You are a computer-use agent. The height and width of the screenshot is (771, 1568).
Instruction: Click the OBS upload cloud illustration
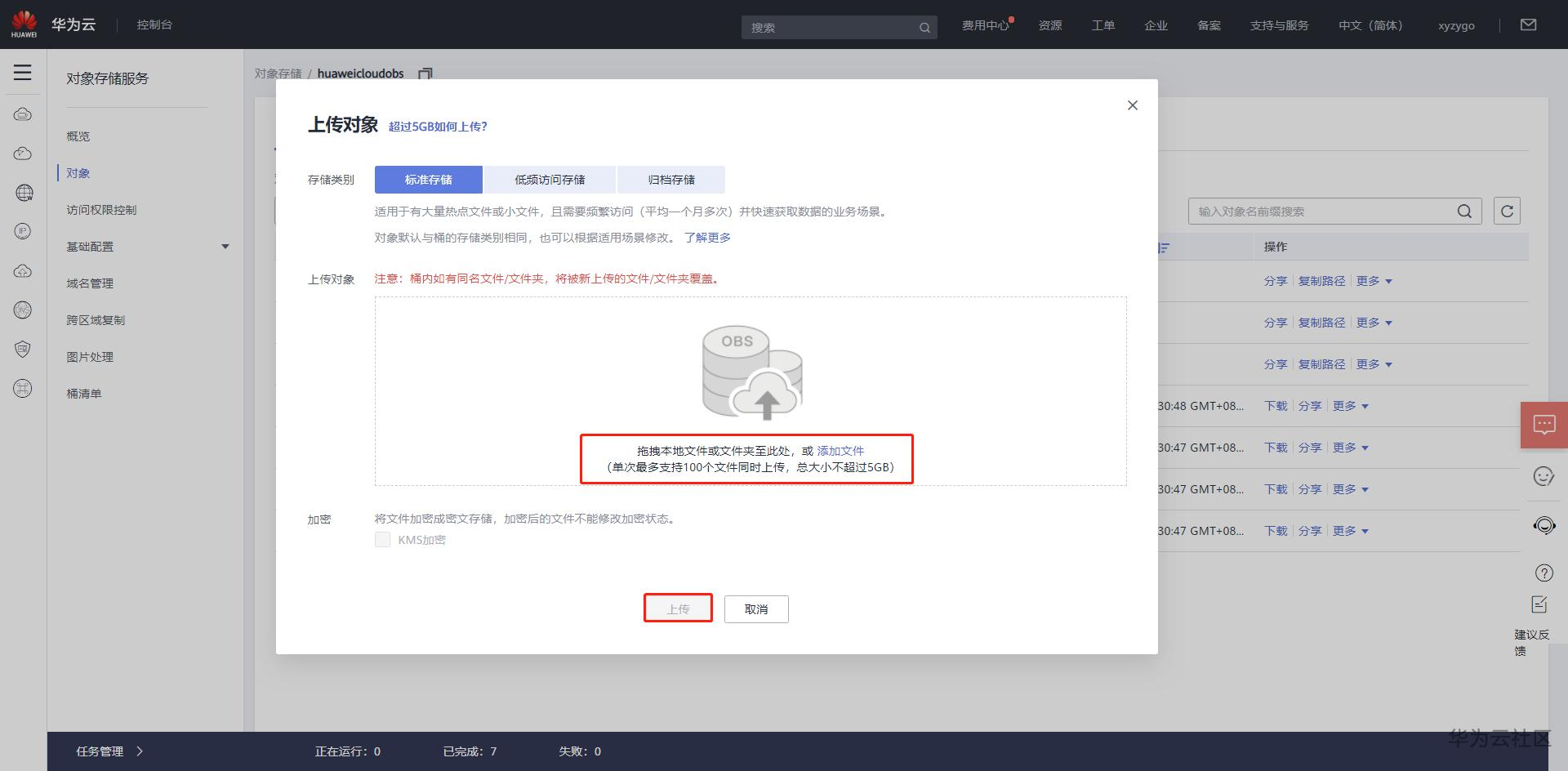click(752, 372)
